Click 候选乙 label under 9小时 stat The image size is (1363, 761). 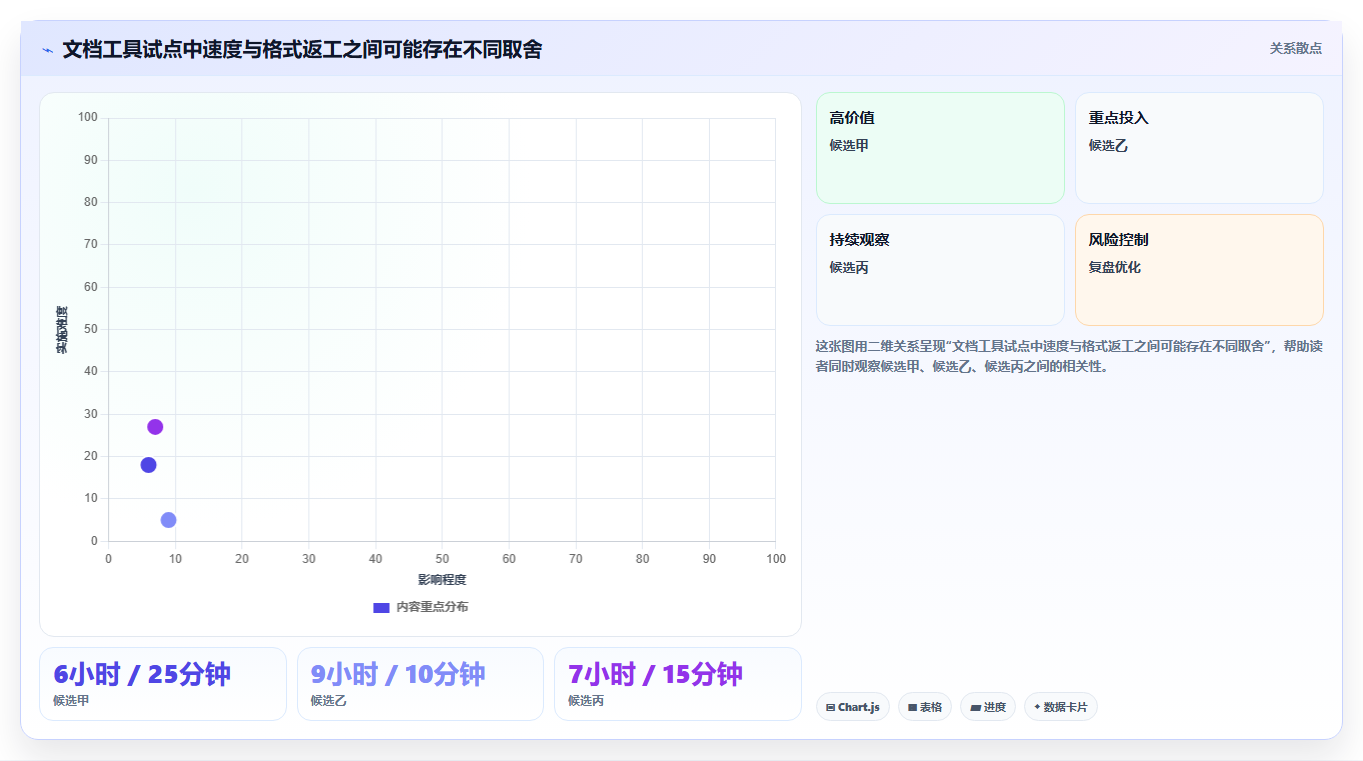tap(328, 701)
